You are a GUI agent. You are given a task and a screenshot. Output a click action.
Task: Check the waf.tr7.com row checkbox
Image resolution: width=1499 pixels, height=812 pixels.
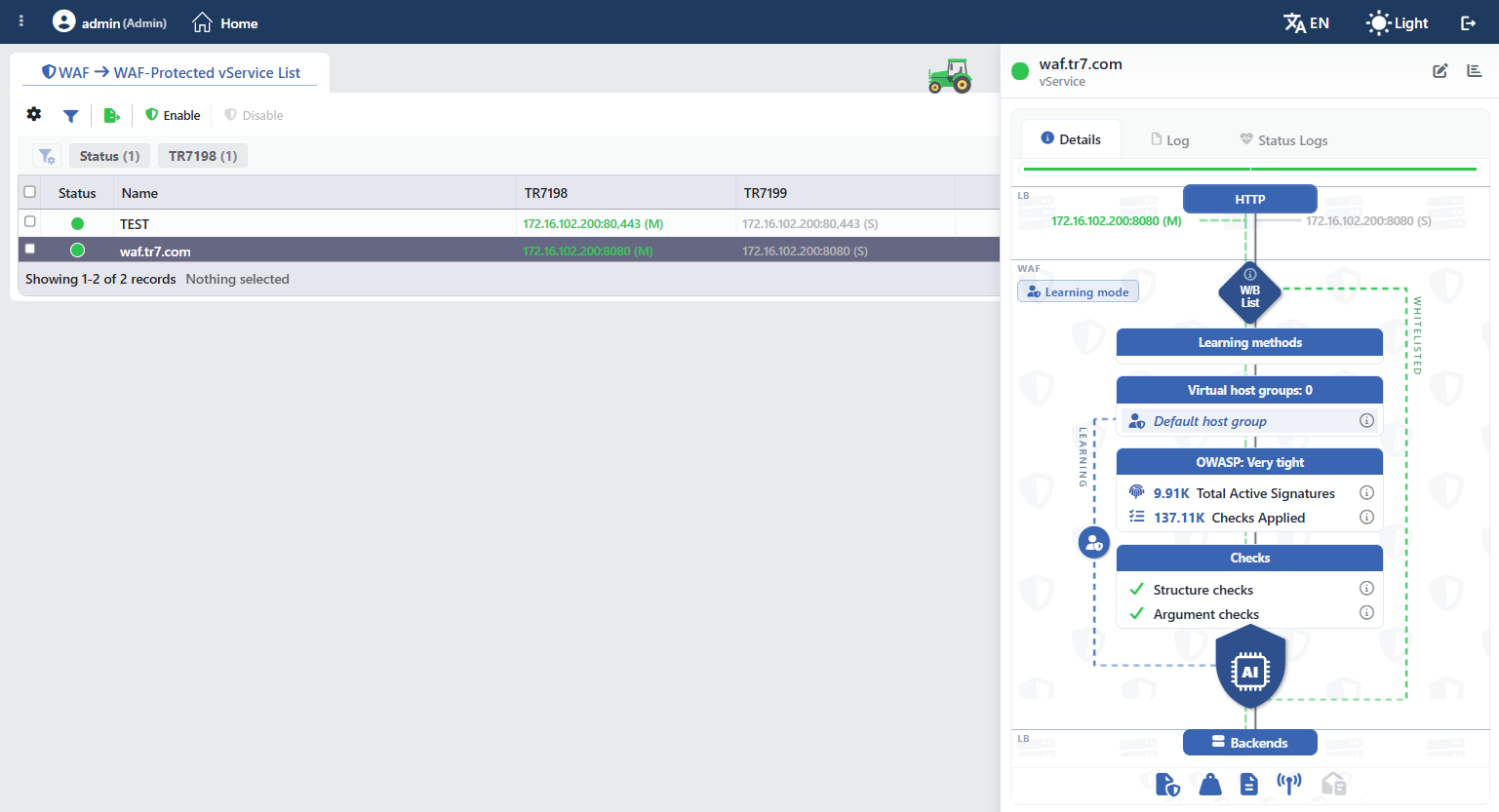(x=30, y=250)
